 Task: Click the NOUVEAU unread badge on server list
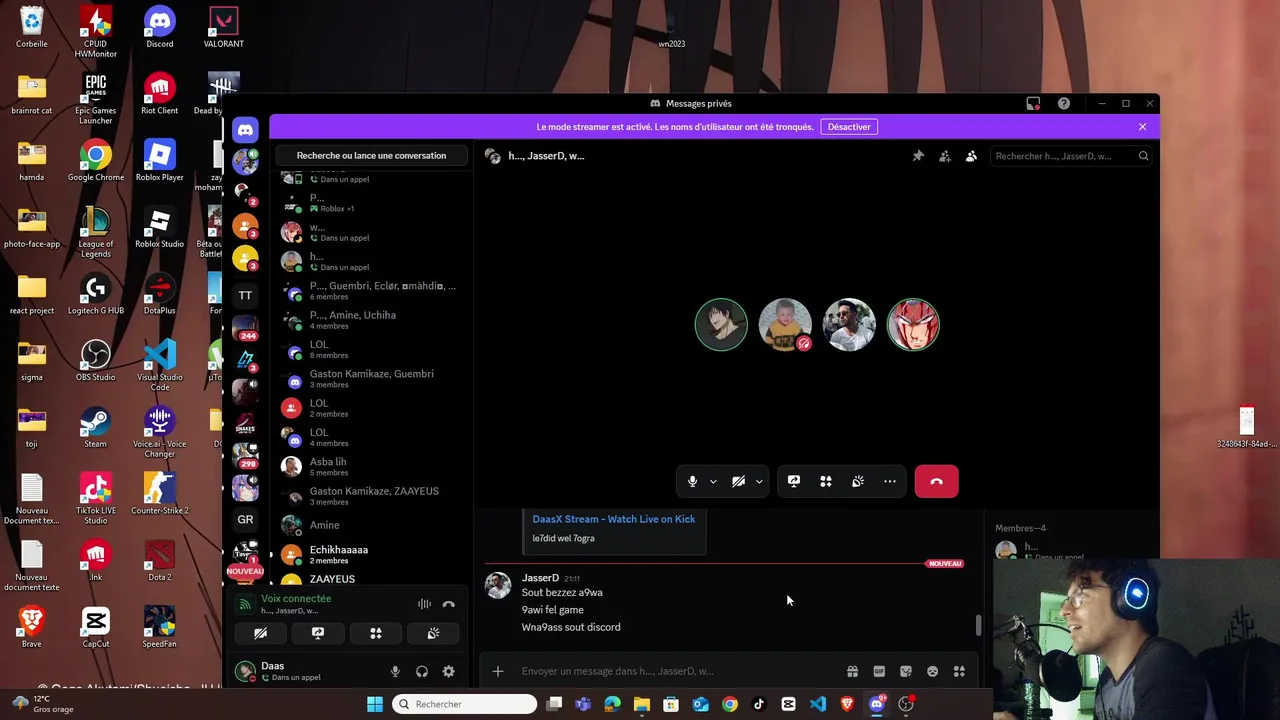click(x=245, y=571)
